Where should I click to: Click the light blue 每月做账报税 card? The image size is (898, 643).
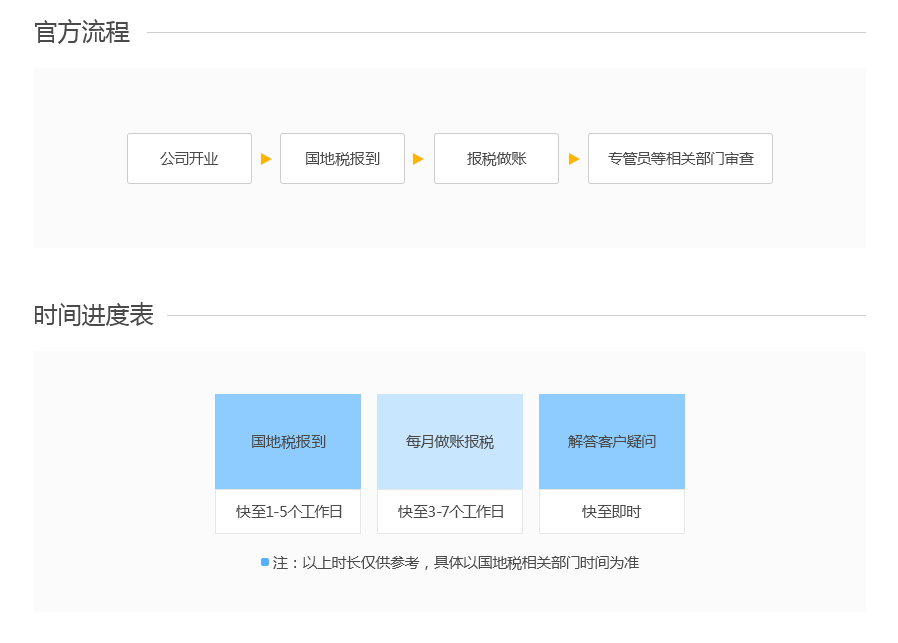click(x=450, y=441)
